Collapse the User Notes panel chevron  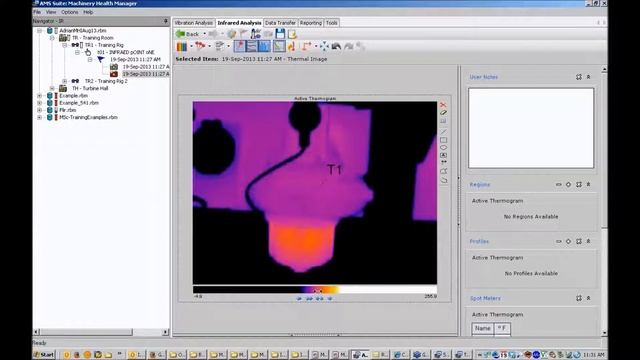589,77
